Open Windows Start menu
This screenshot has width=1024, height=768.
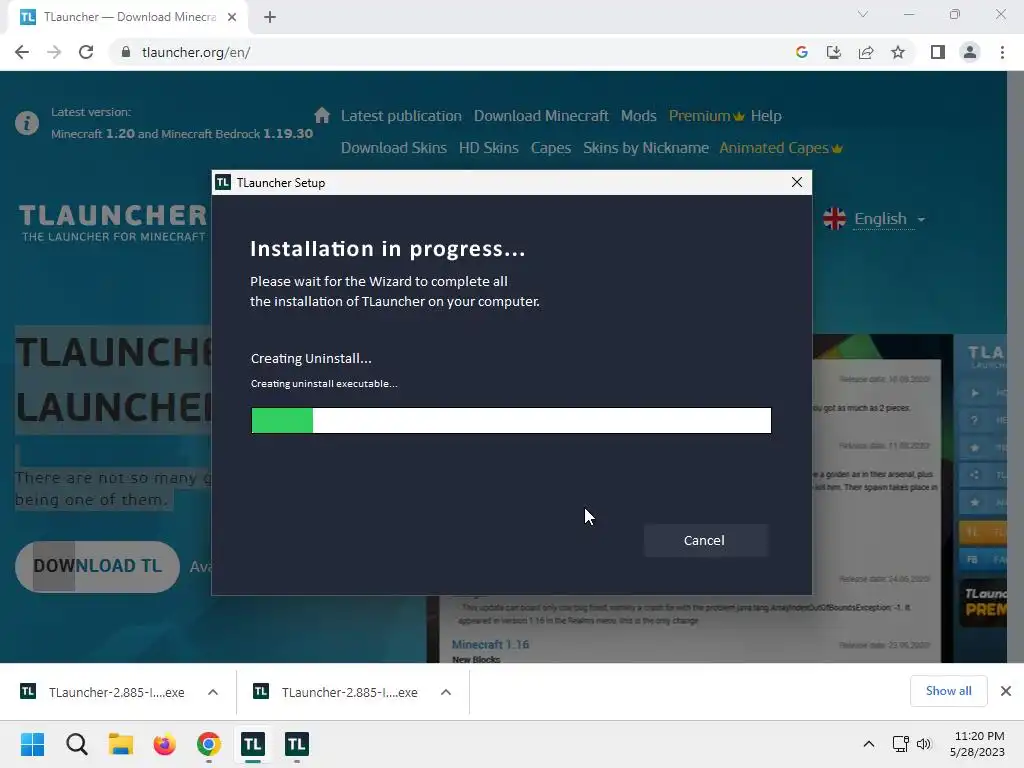click(x=32, y=744)
